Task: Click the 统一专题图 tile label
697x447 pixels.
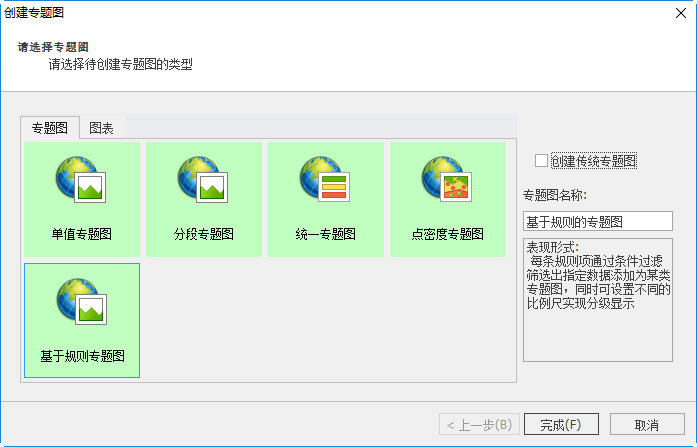Action: (x=326, y=235)
